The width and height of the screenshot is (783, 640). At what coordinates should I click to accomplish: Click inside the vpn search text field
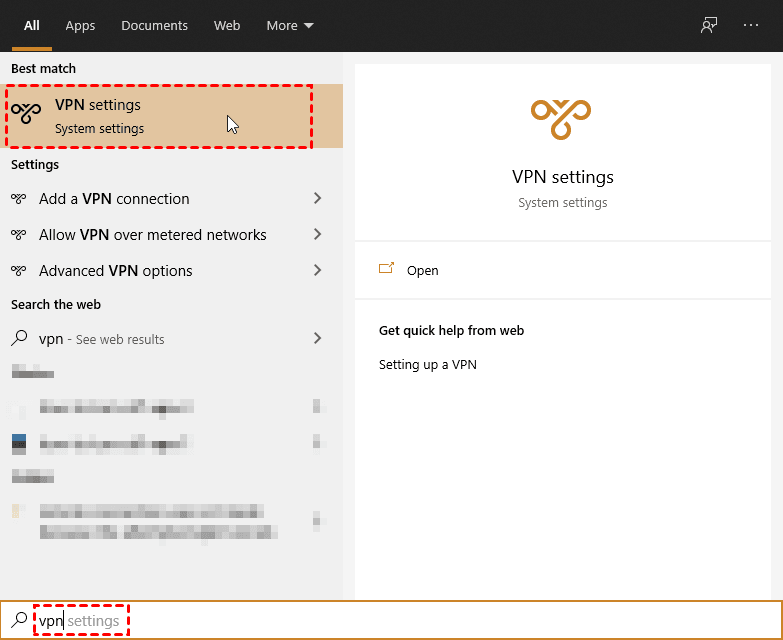pyautogui.click(x=400, y=621)
